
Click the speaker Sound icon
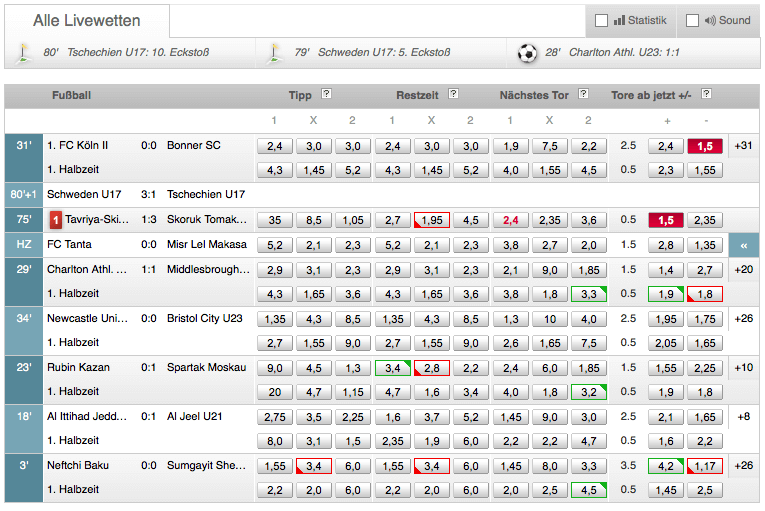(710, 20)
